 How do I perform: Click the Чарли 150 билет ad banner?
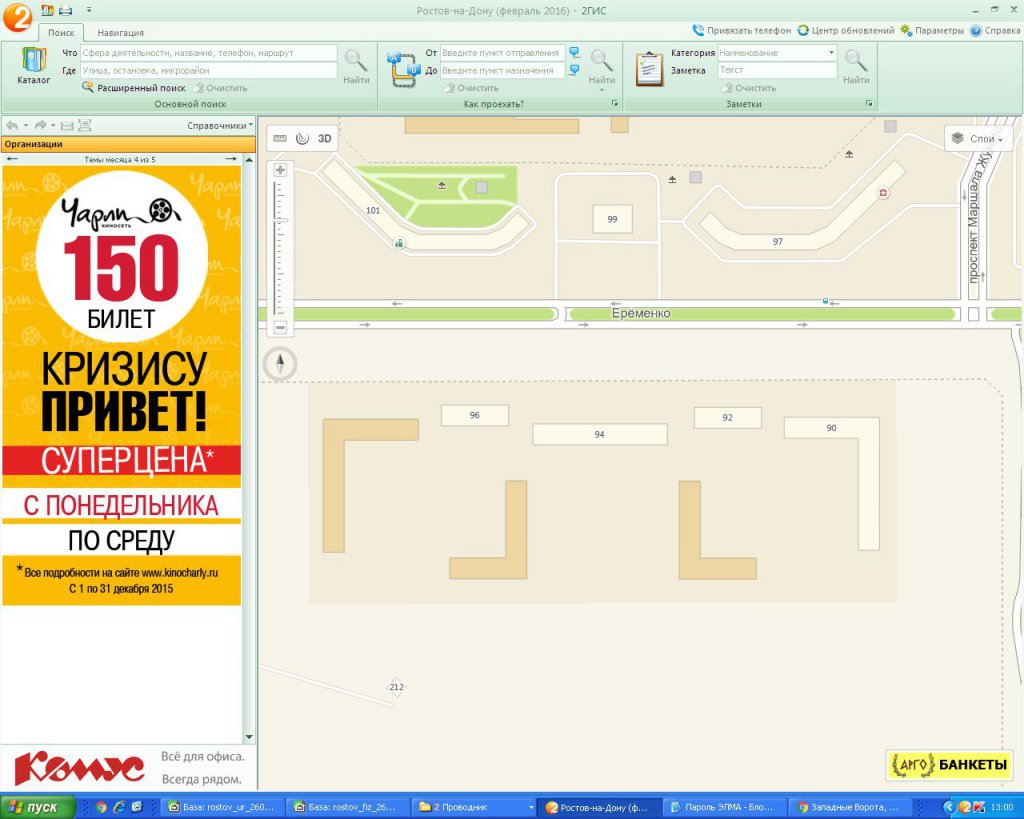point(121,385)
